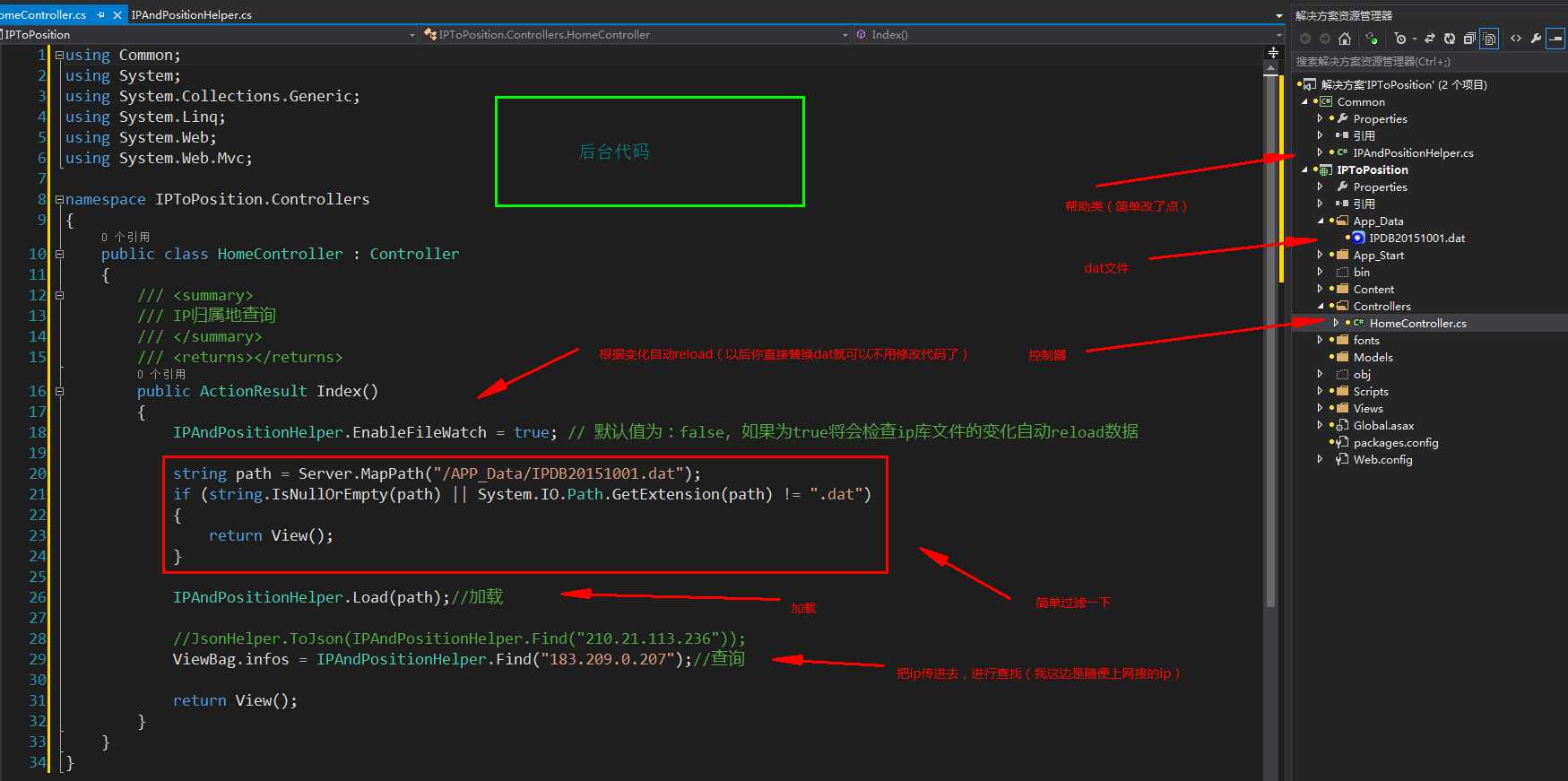
Task: Click the solution icon beside 解决方案'IPToPosition'
Action: pos(1310,84)
